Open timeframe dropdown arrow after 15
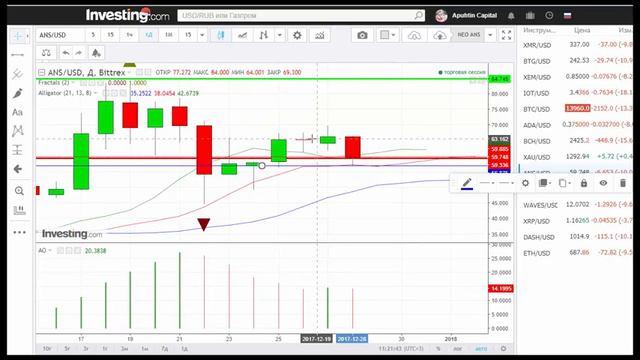This screenshot has height=360, width=640. point(202,35)
